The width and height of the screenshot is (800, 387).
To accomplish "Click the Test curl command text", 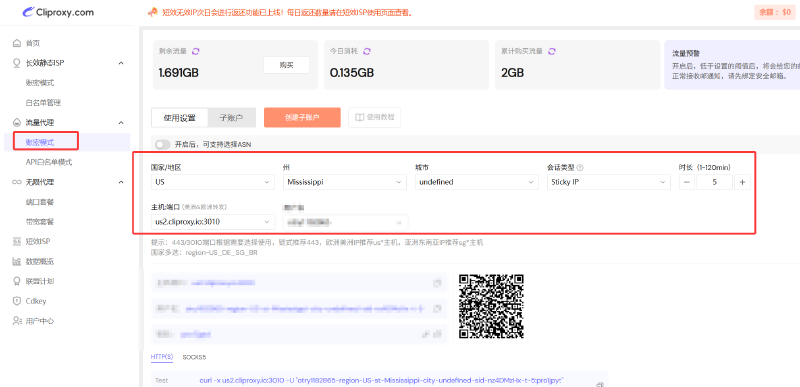I will 381,380.
